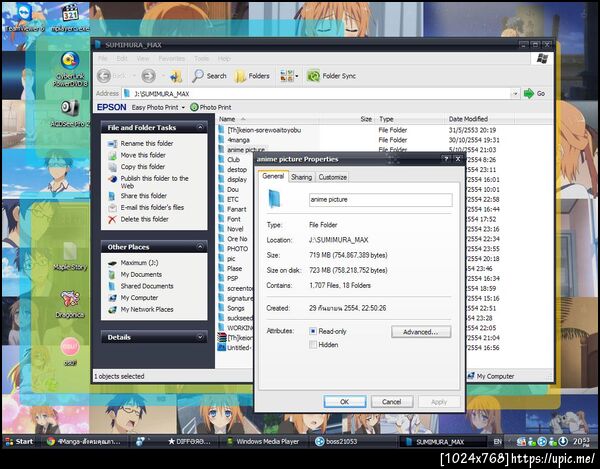Viewport: 600px width, 469px height.
Task: Open the Edit menu
Action: point(122,59)
